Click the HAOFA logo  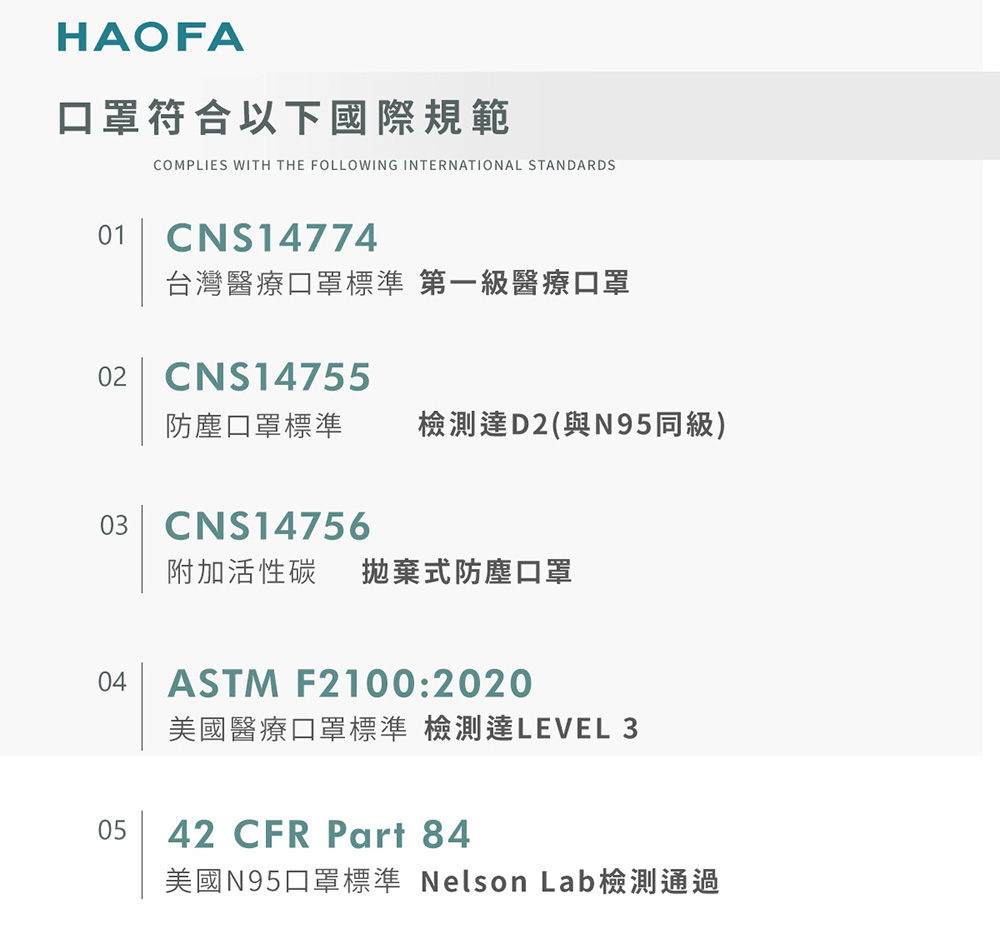click(x=150, y=37)
